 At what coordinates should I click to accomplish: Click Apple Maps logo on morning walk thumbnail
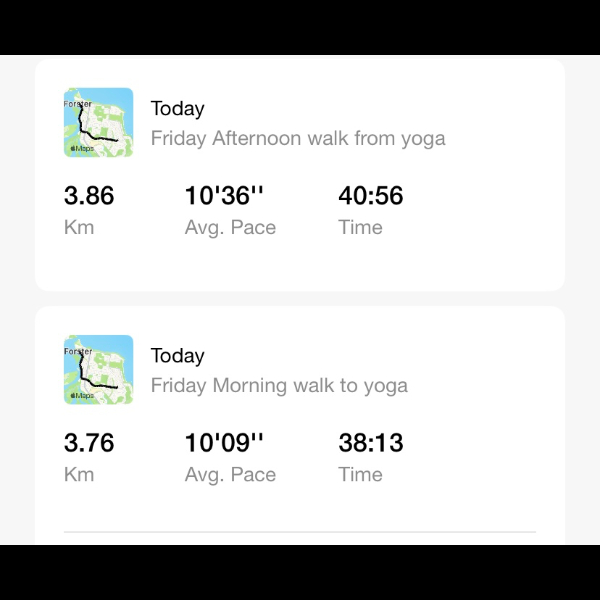click(x=81, y=395)
